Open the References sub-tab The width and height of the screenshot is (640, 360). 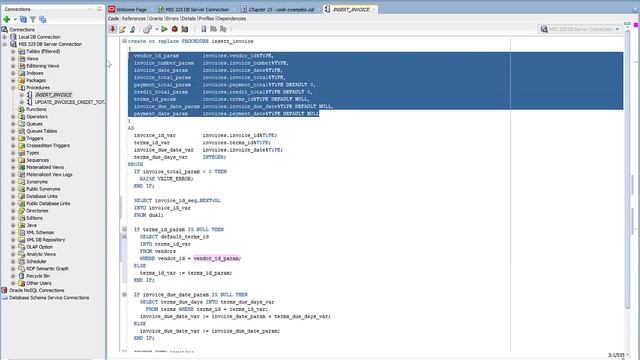point(134,19)
